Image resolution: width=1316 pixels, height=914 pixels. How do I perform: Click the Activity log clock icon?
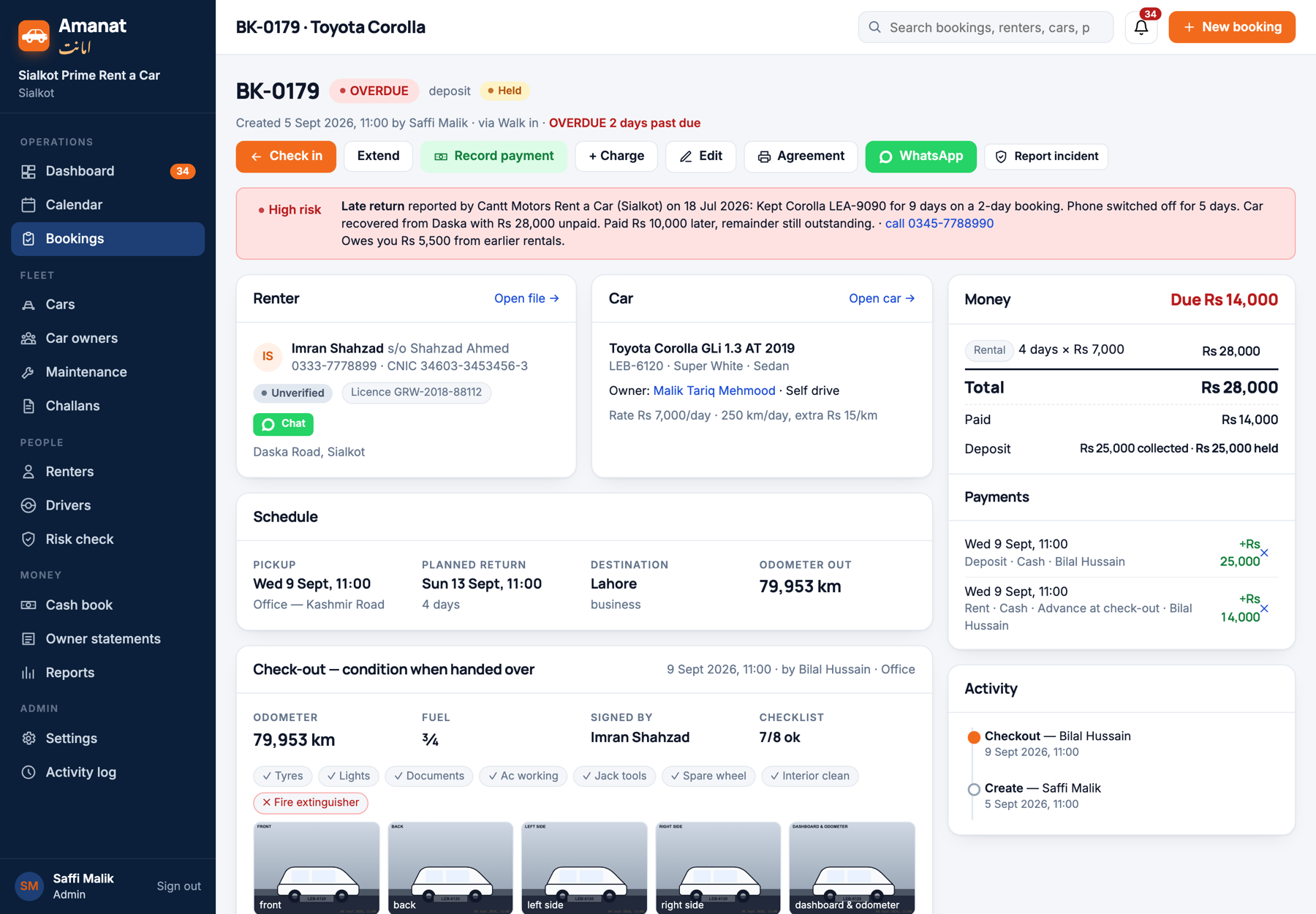coord(29,772)
